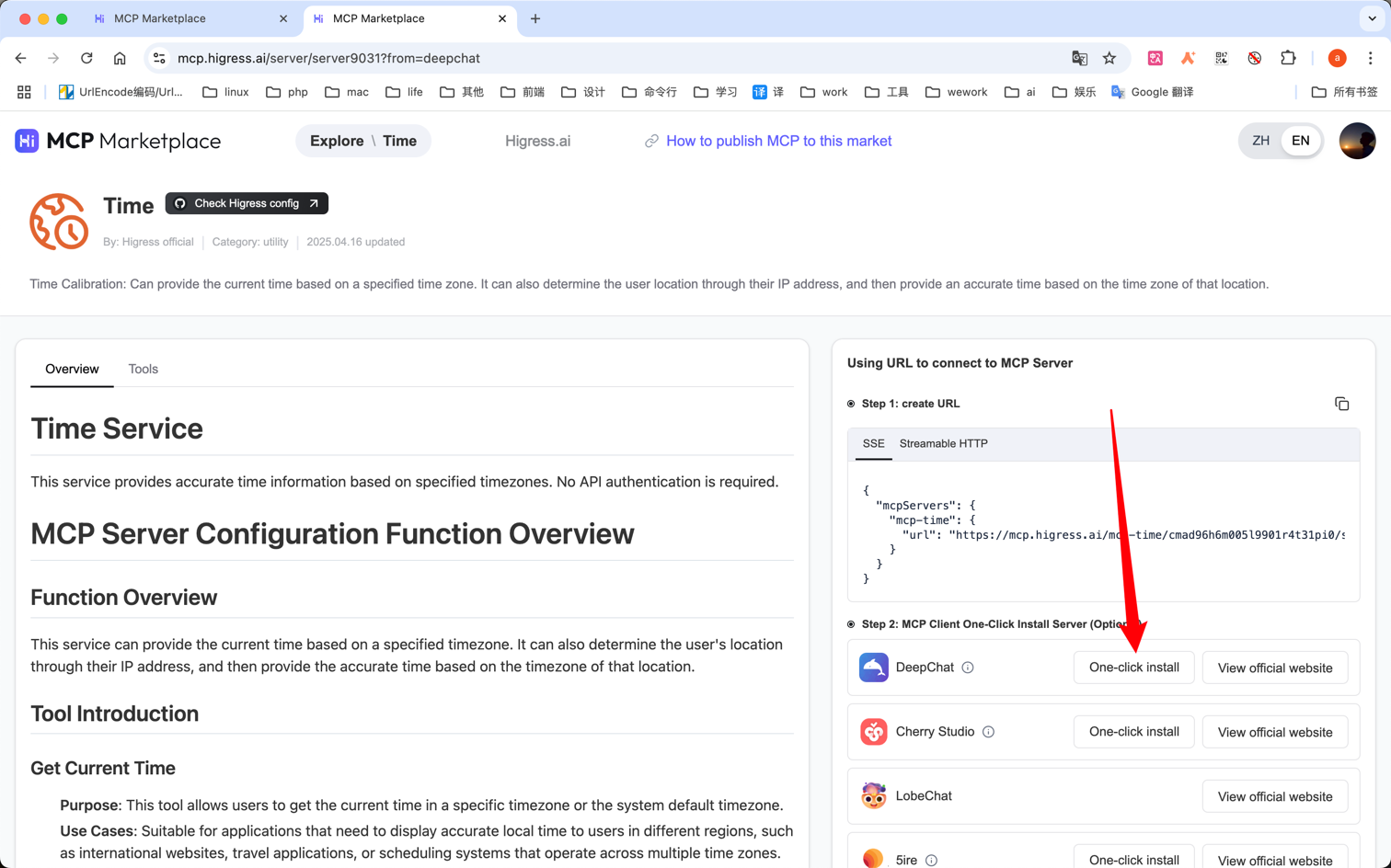Click the info icon next to 5ire
Screen dimensions: 1391x868
click(x=931, y=861)
